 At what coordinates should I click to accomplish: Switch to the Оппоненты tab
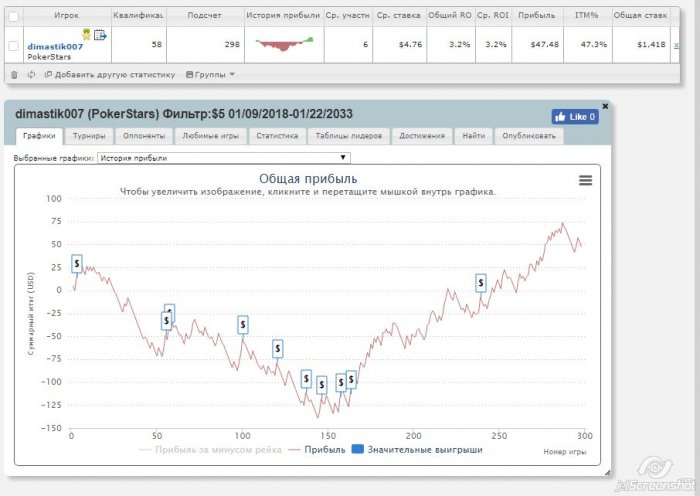click(x=144, y=136)
